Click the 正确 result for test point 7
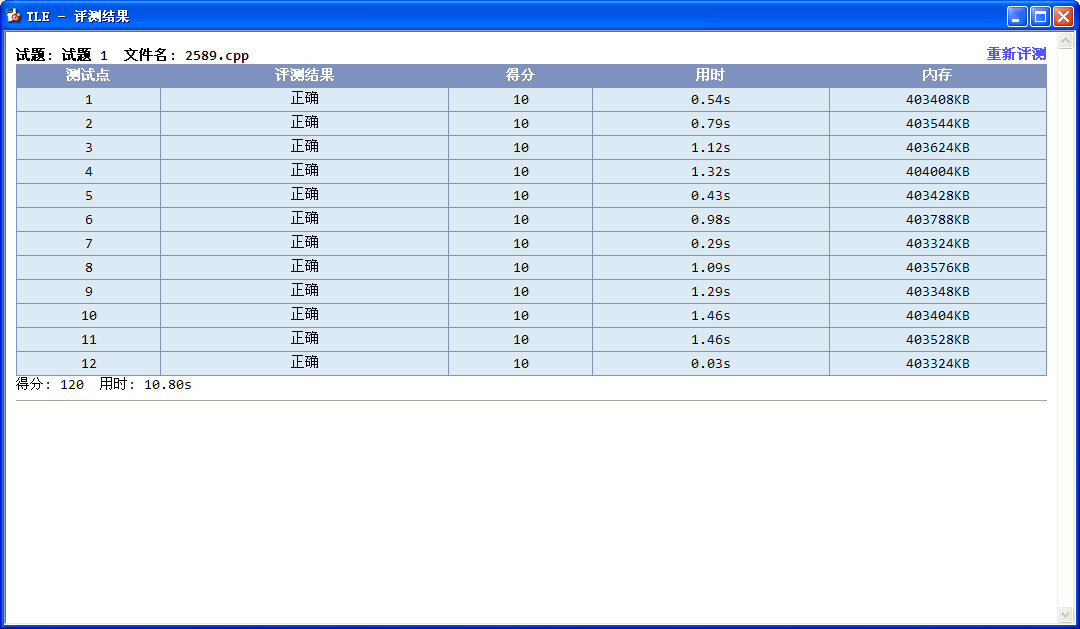 click(304, 243)
